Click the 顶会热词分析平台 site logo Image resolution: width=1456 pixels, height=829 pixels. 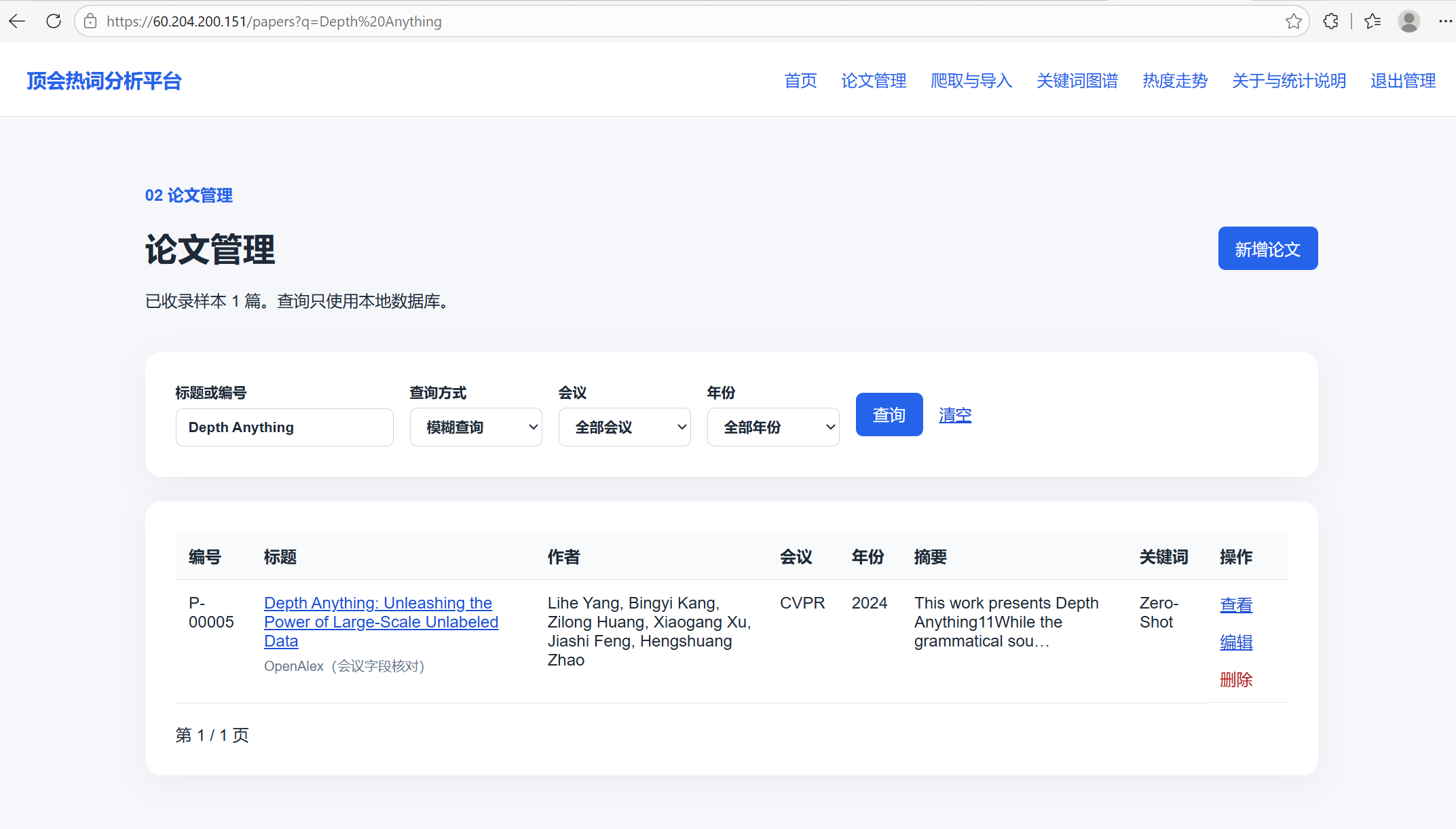pos(104,81)
